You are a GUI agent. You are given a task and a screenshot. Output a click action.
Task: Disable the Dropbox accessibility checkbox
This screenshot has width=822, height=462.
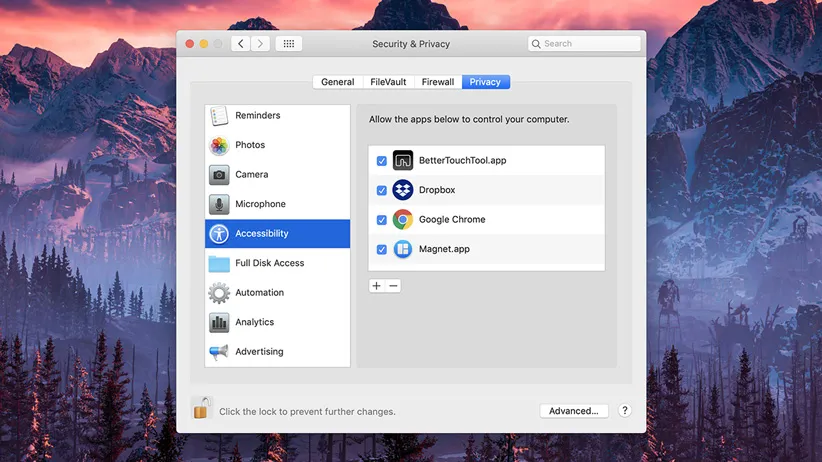(382, 190)
